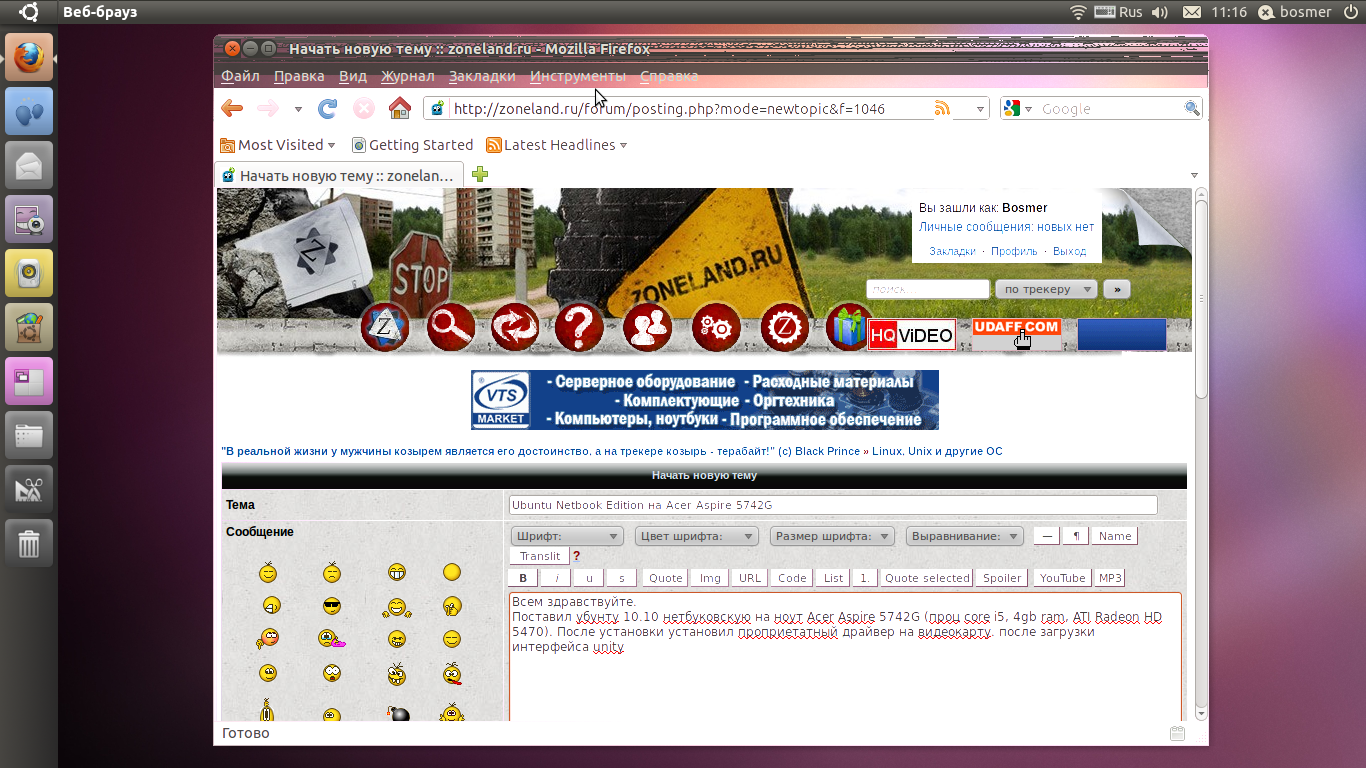Open the Выравнивание alignment dropdown
The height and width of the screenshot is (768, 1366).
(x=965, y=536)
